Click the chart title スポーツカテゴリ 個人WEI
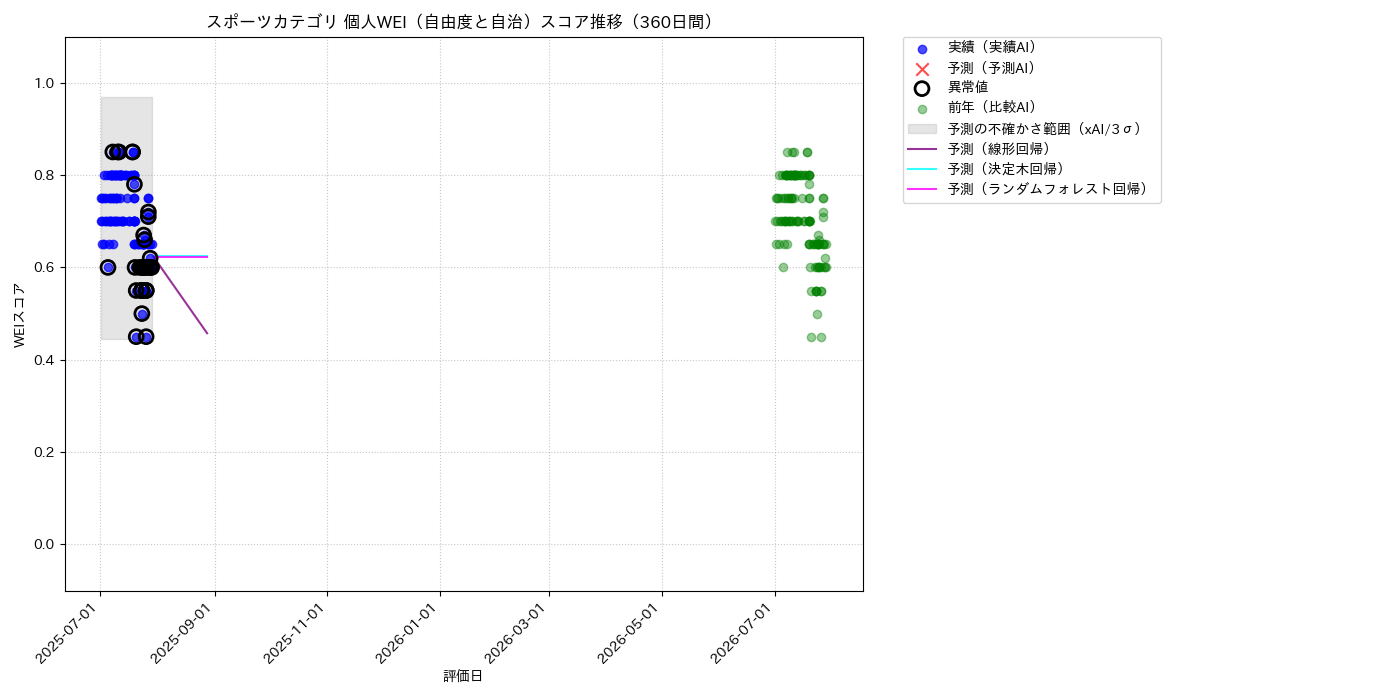 (463, 22)
